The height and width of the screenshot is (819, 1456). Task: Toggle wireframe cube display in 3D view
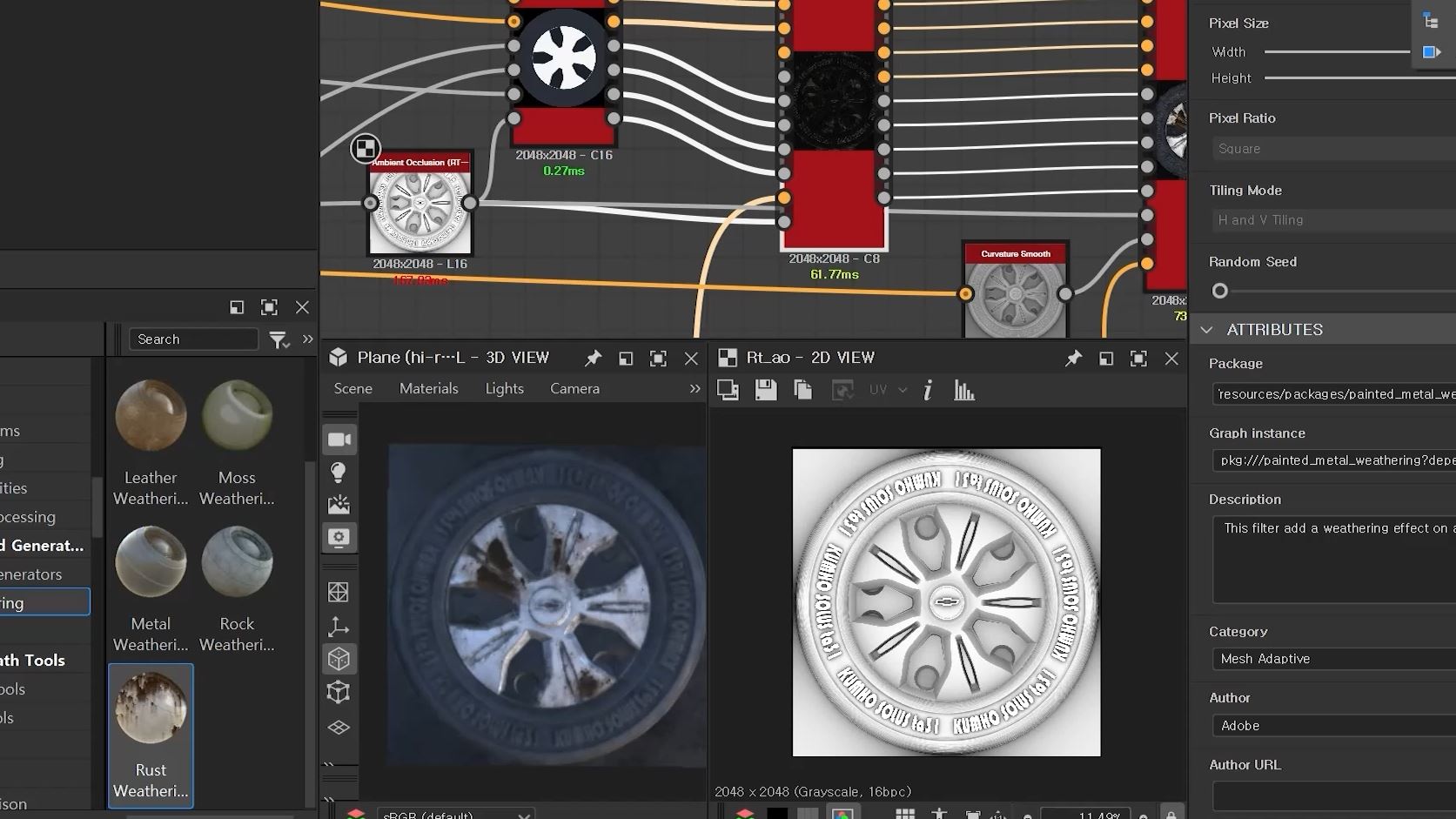[x=339, y=692]
